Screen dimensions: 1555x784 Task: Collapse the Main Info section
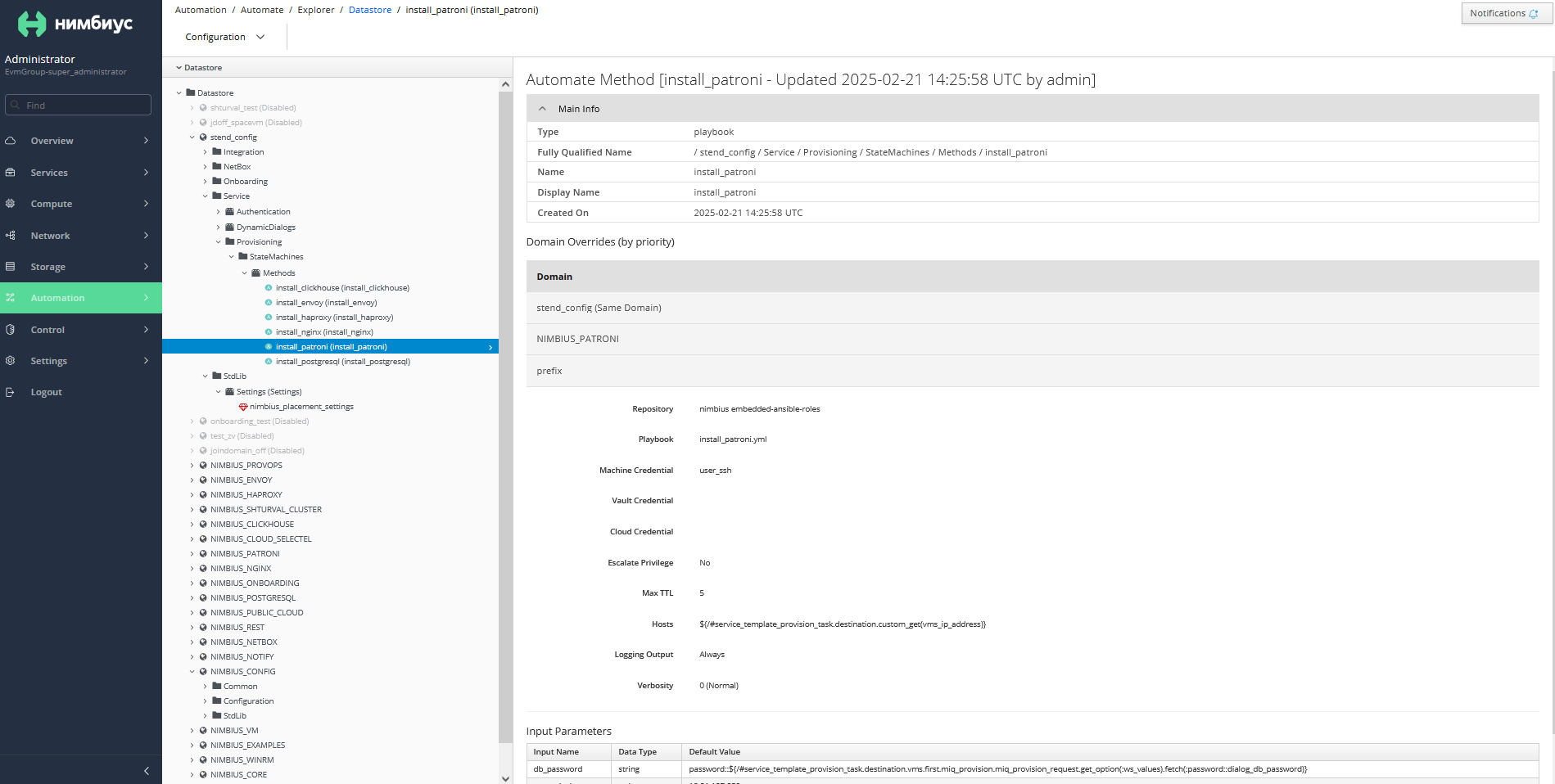542,109
